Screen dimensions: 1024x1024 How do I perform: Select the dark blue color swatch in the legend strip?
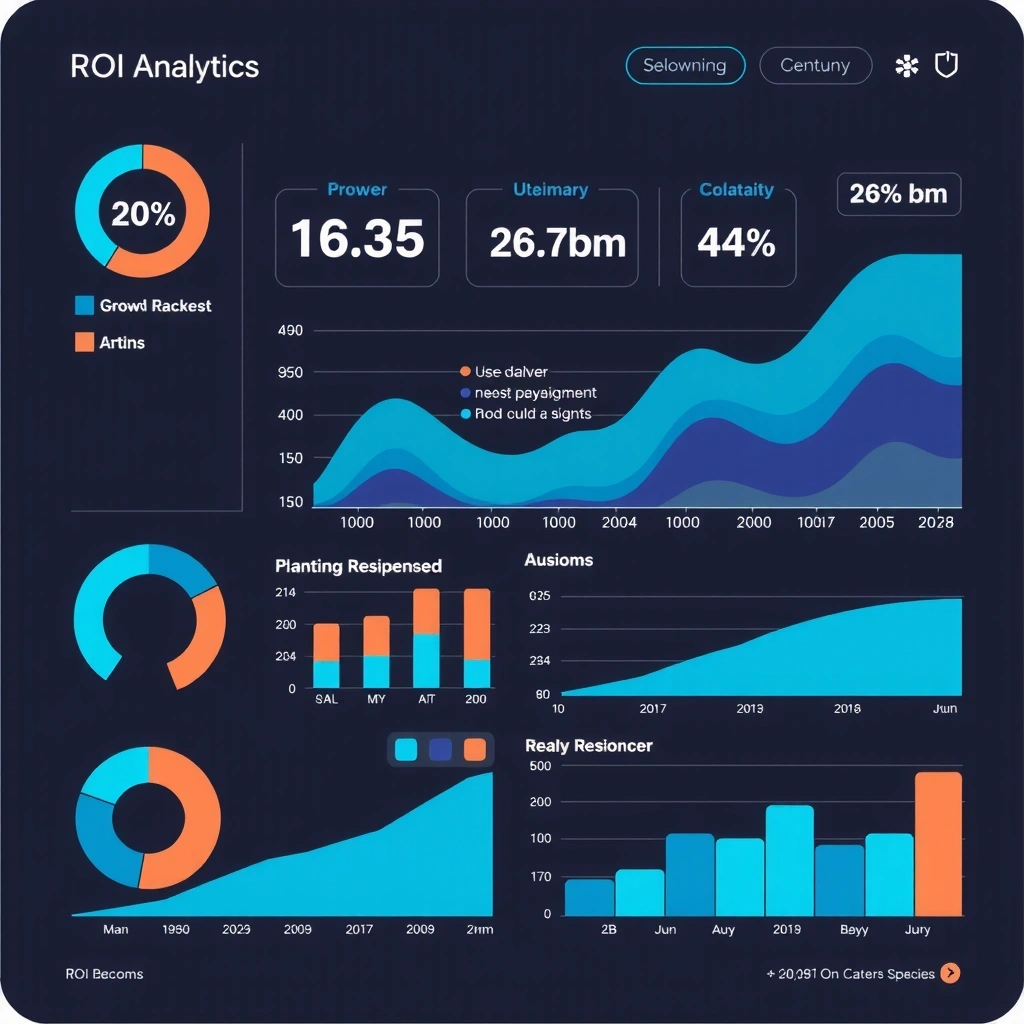click(x=440, y=750)
